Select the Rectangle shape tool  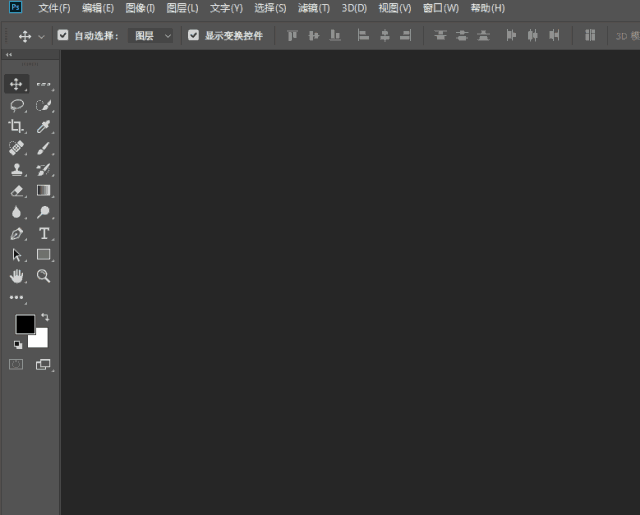pyautogui.click(x=43, y=255)
